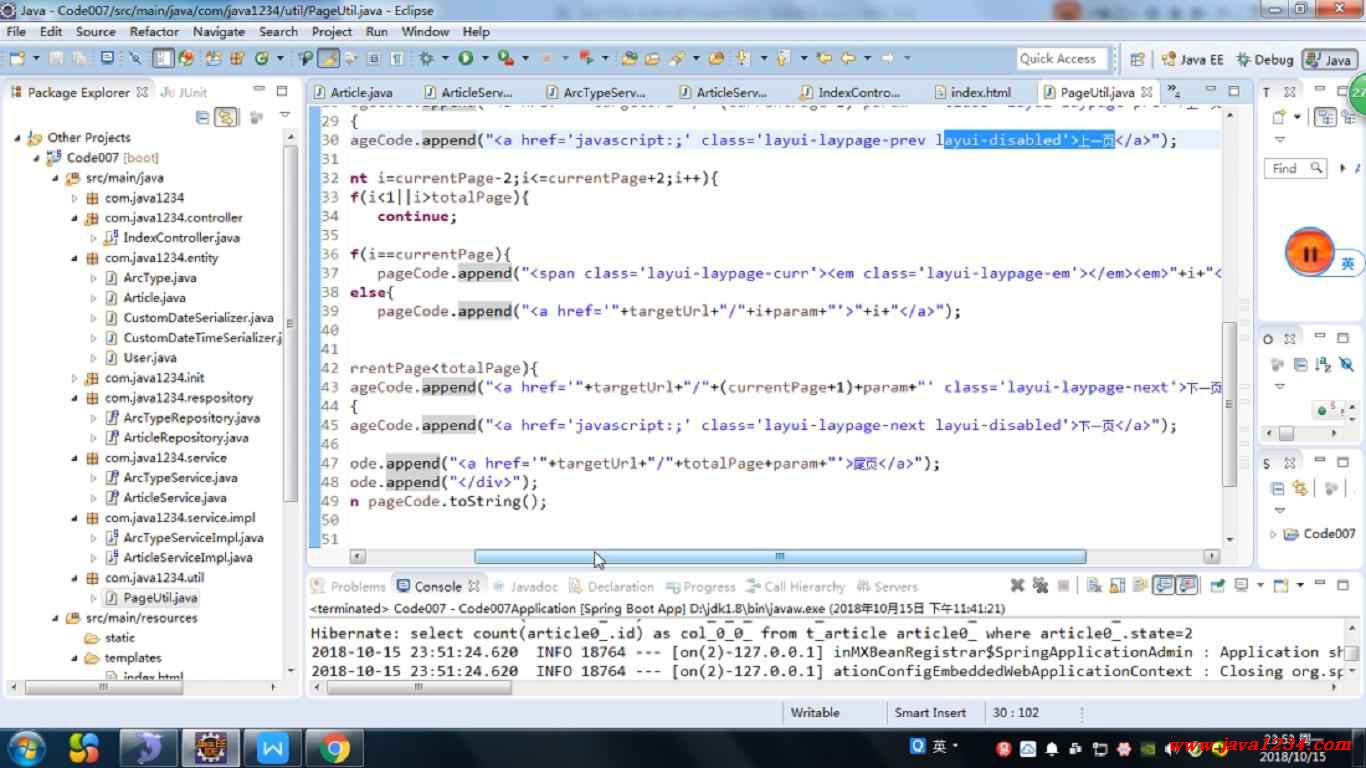Screen dimensions: 1366x768
Task: Click Remove All Terminated Launches icon
Action: click(x=1040, y=586)
